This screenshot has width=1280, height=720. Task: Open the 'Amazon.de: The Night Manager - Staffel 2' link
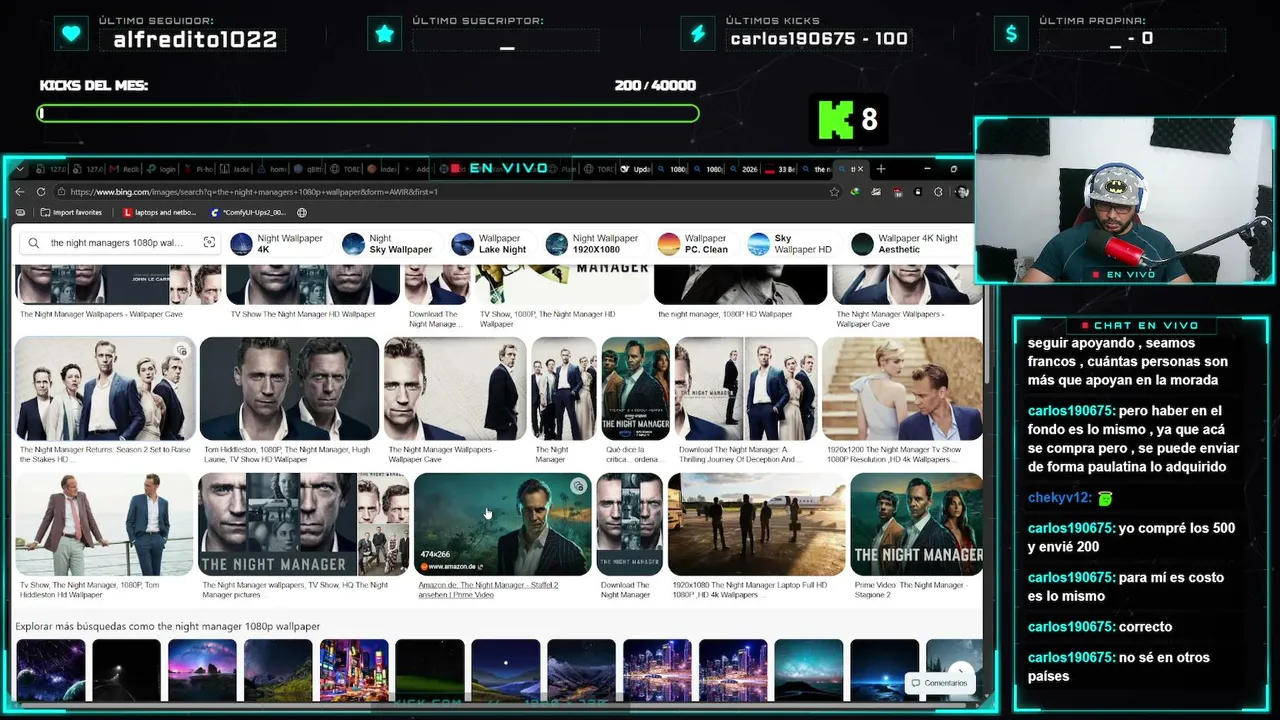(x=488, y=590)
